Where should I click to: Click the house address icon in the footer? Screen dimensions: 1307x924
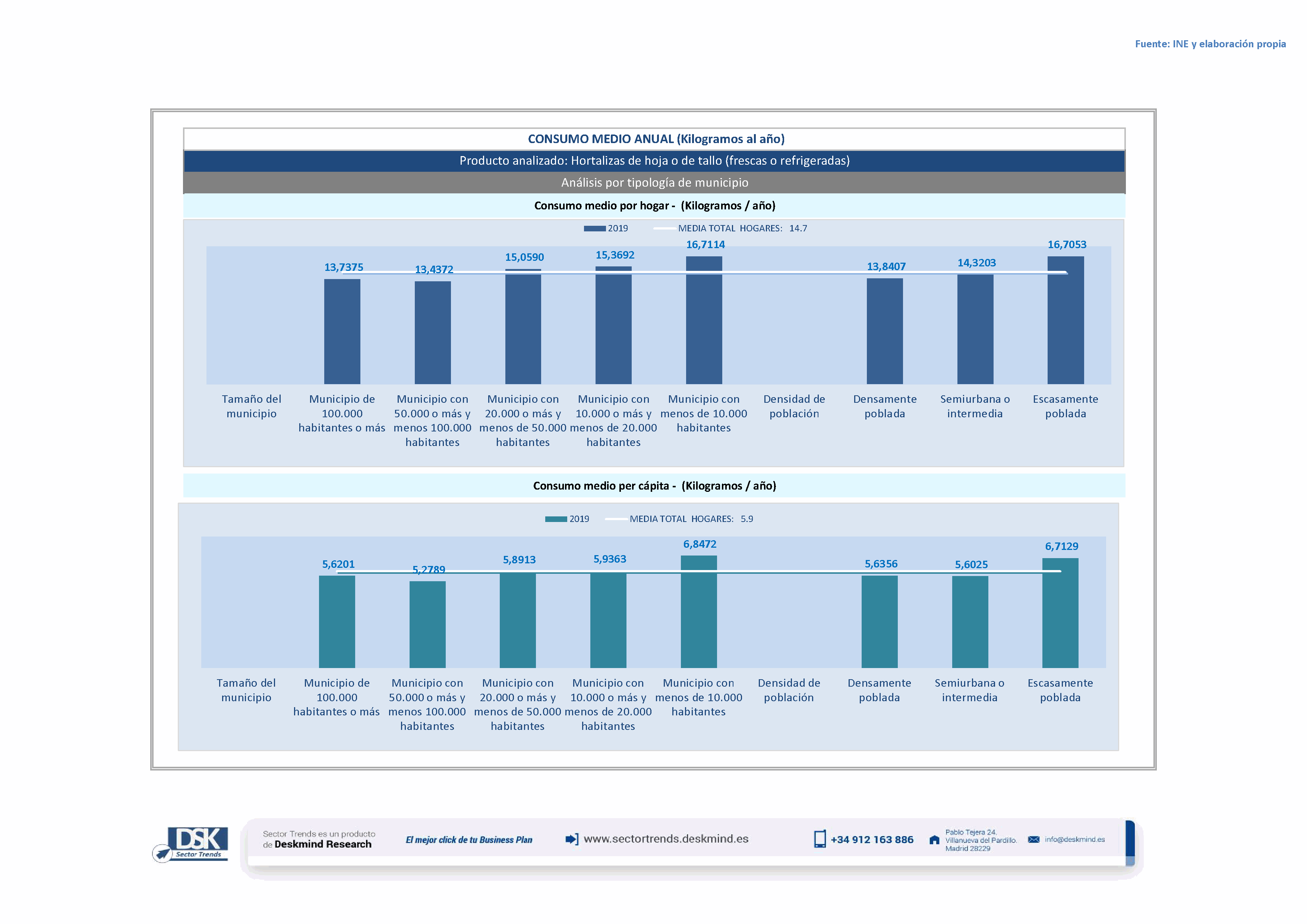click(934, 840)
